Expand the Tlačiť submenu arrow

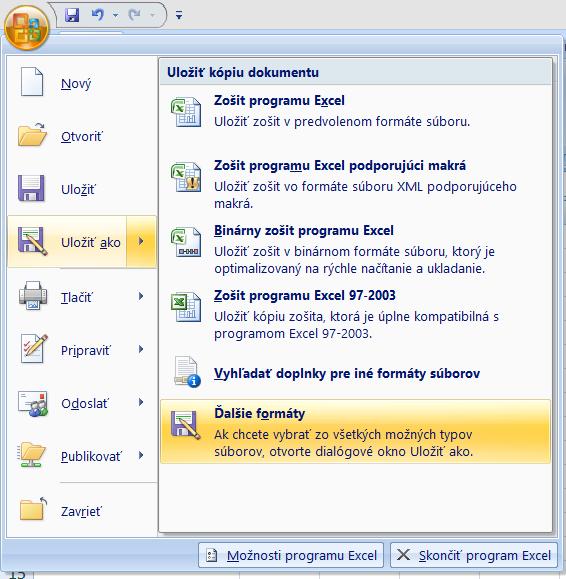click(141, 296)
